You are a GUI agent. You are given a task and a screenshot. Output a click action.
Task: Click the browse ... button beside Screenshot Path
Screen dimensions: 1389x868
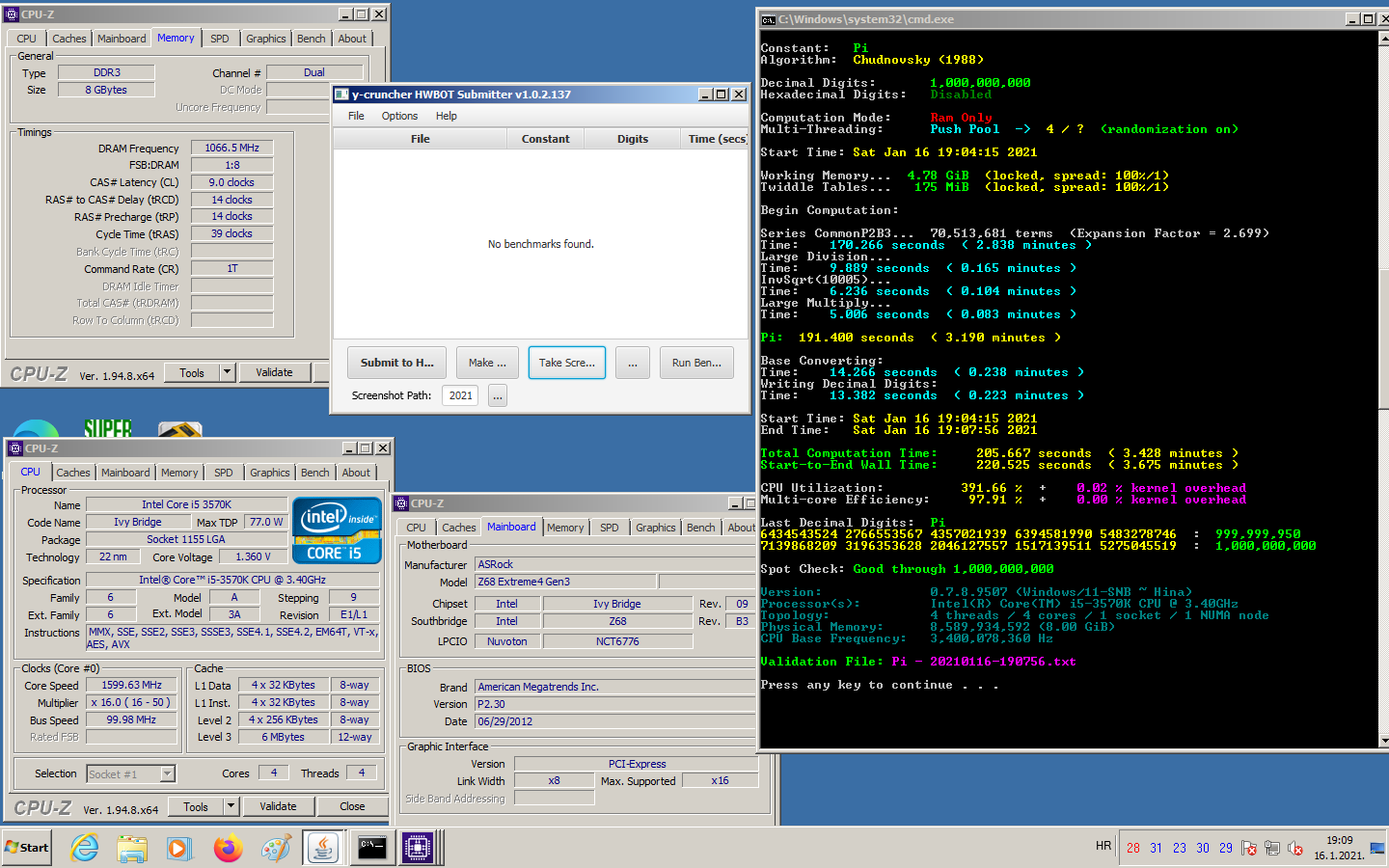click(x=498, y=395)
